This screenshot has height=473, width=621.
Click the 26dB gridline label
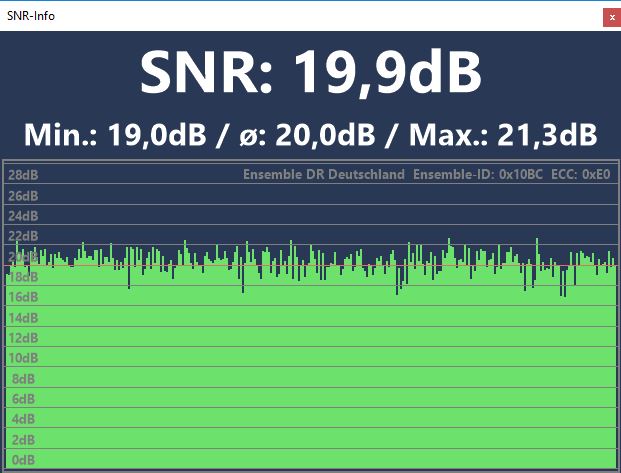coord(23,195)
